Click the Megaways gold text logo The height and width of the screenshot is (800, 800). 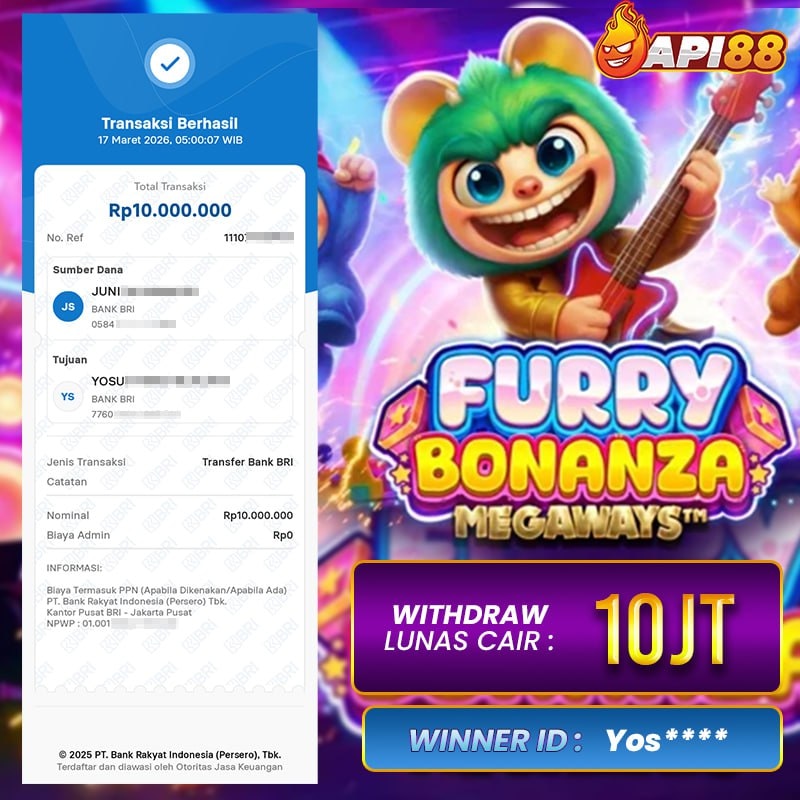581,521
